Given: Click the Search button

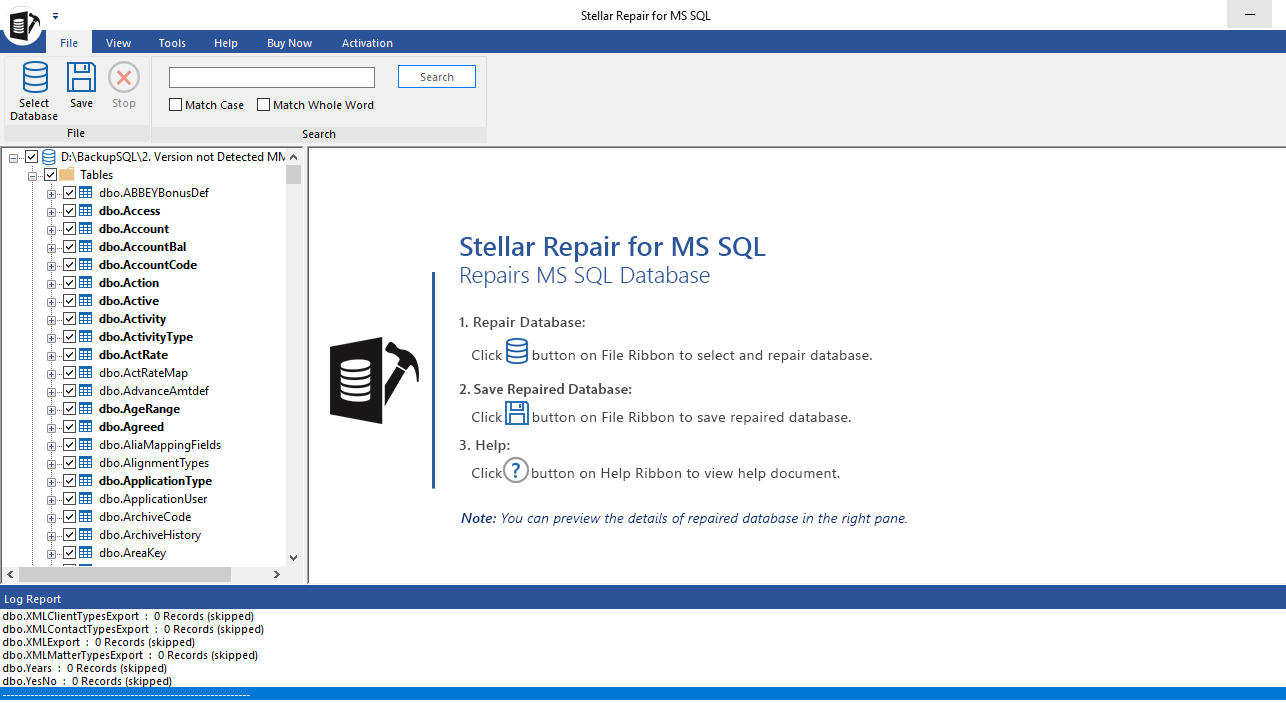Looking at the screenshot, I should click(437, 77).
